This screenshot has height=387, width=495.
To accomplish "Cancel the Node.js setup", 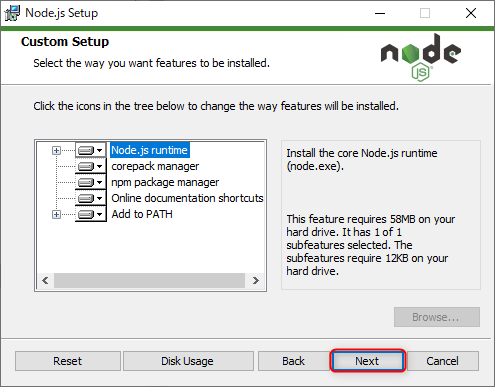I will click(x=443, y=361).
